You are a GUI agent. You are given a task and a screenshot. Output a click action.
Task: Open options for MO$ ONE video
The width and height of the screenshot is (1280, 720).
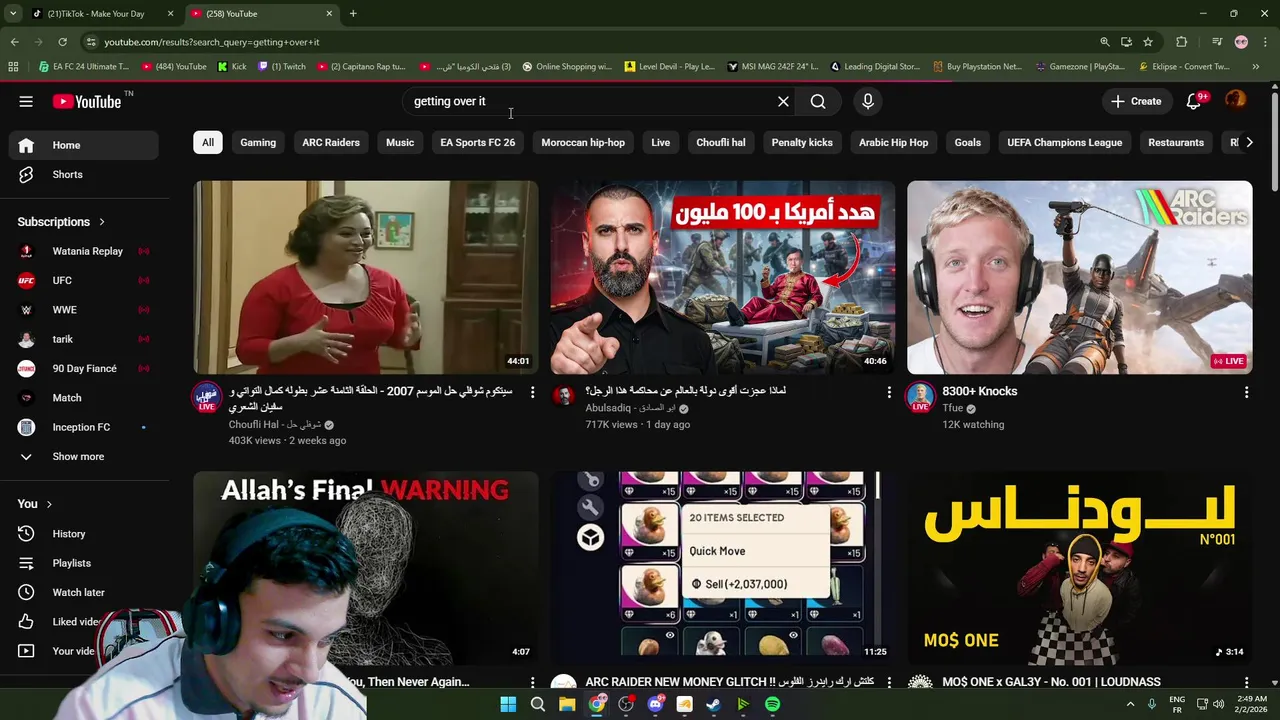tap(1246, 683)
